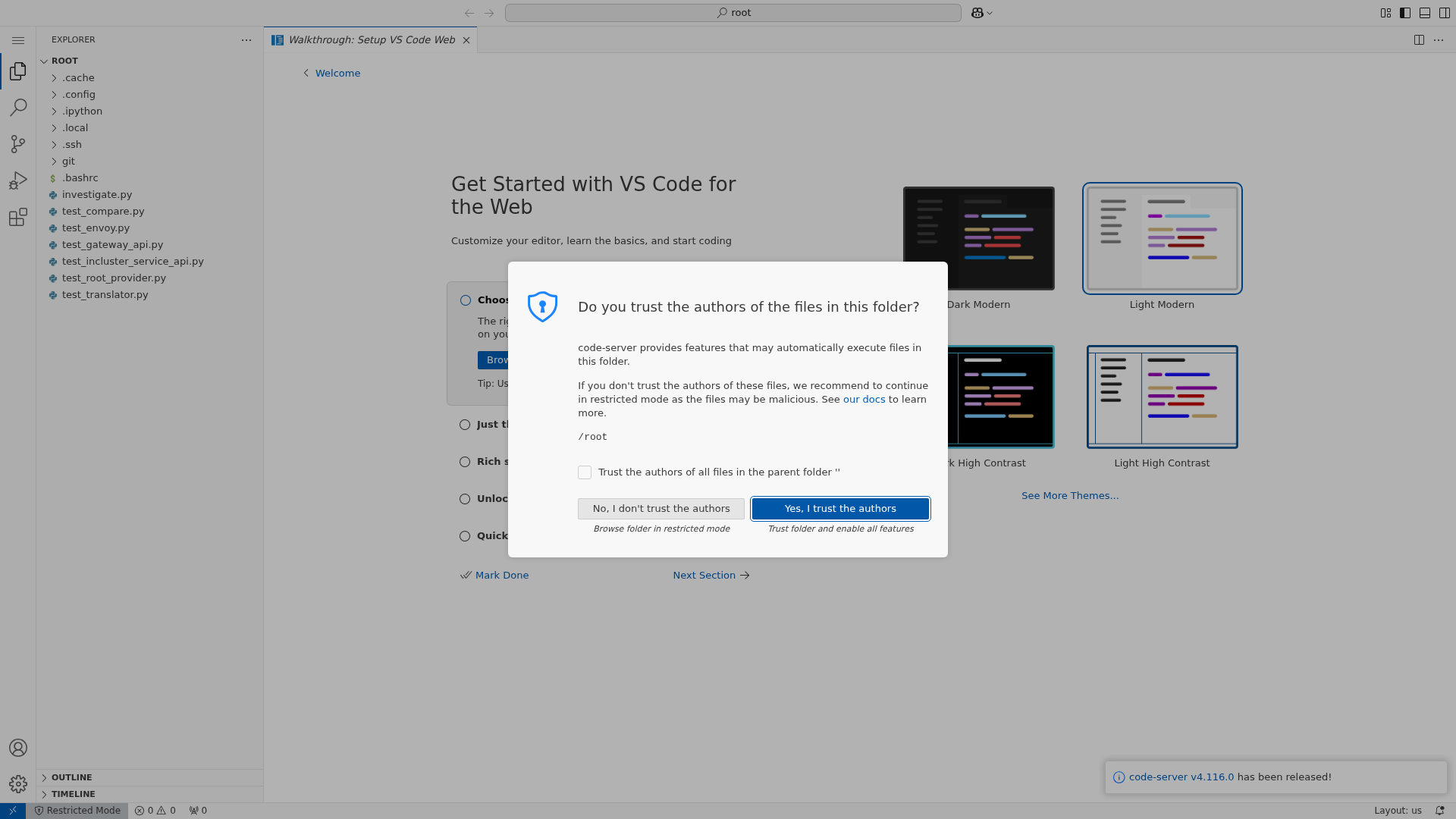The image size is (1456, 819).
Task: Click Yes, I trust the authors
Action: (x=840, y=509)
